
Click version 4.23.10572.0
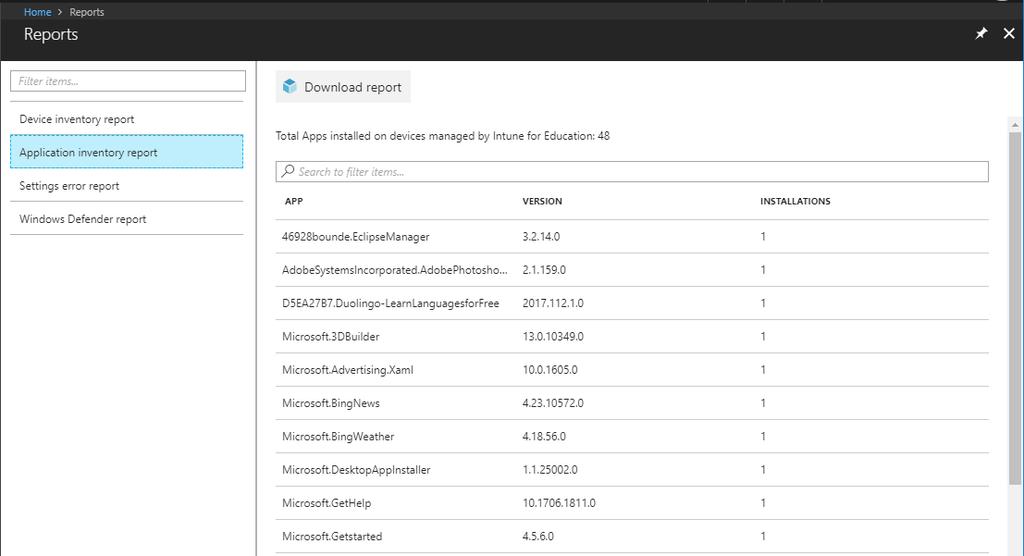click(553, 403)
